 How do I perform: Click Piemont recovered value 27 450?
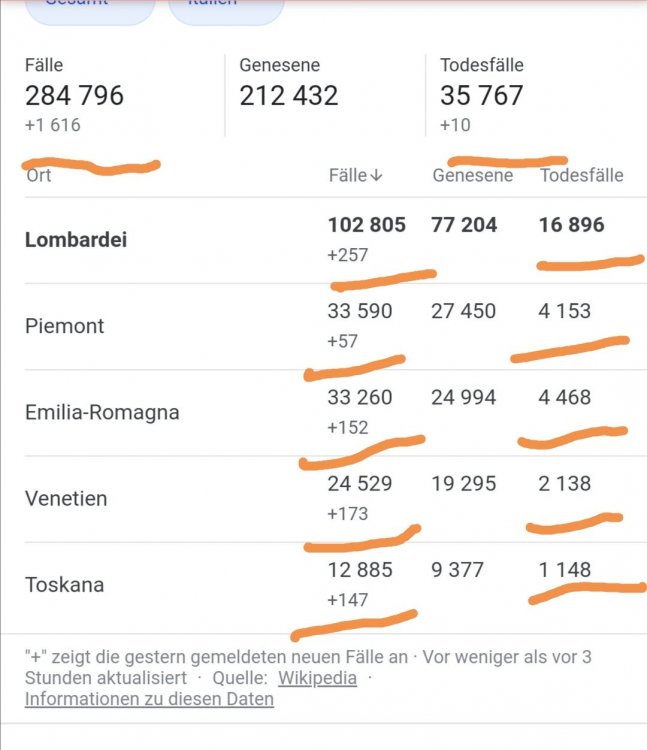(x=463, y=311)
